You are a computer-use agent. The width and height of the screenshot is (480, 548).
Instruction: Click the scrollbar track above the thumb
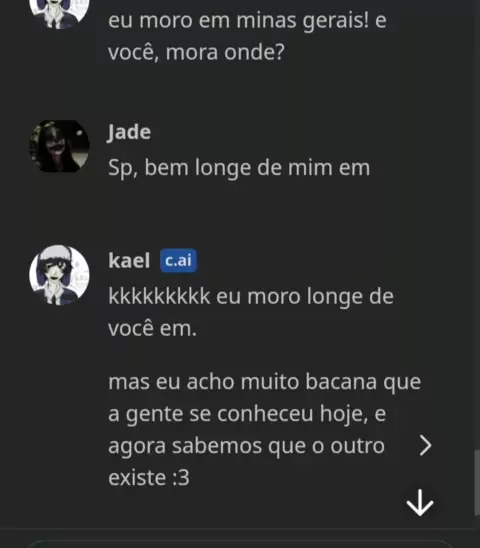coord(477,224)
